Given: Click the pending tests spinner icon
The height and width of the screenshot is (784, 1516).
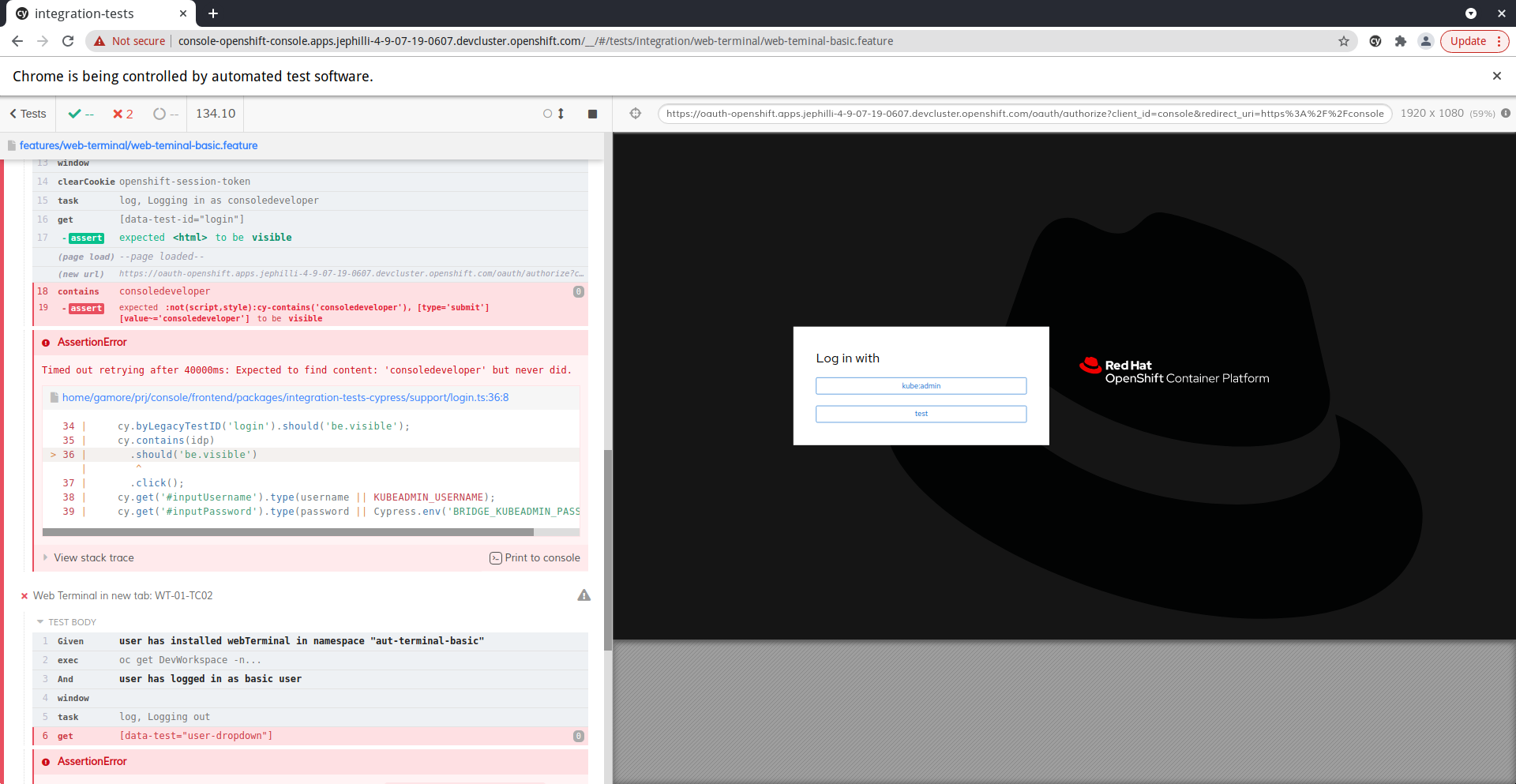Looking at the screenshot, I should (159, 114).
